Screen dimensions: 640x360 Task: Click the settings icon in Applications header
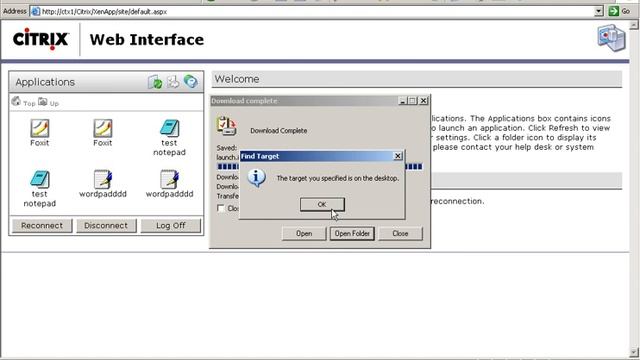coord(173,82)
